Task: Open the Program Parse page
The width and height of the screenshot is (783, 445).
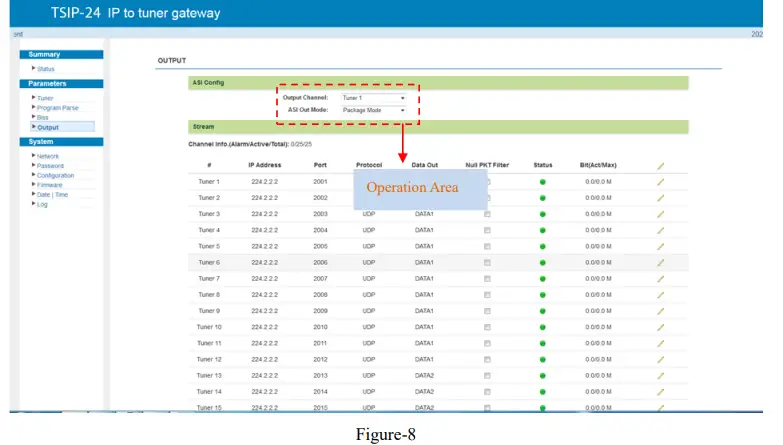Action: [x=57, y=108]
